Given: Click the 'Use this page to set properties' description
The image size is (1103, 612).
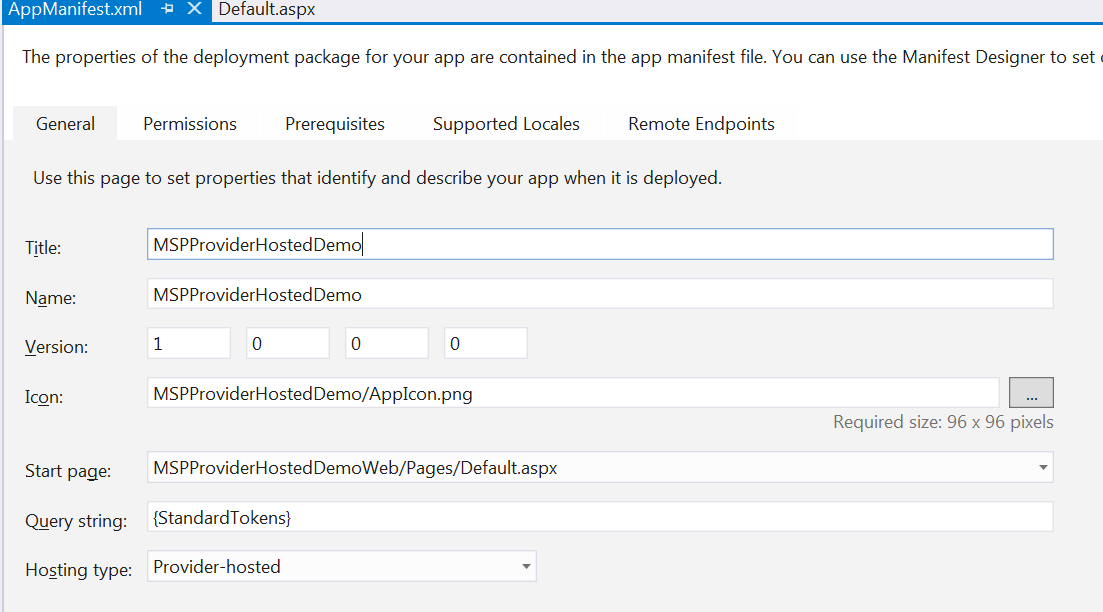Looking at the screenshot, I should [x=377, y=178].
